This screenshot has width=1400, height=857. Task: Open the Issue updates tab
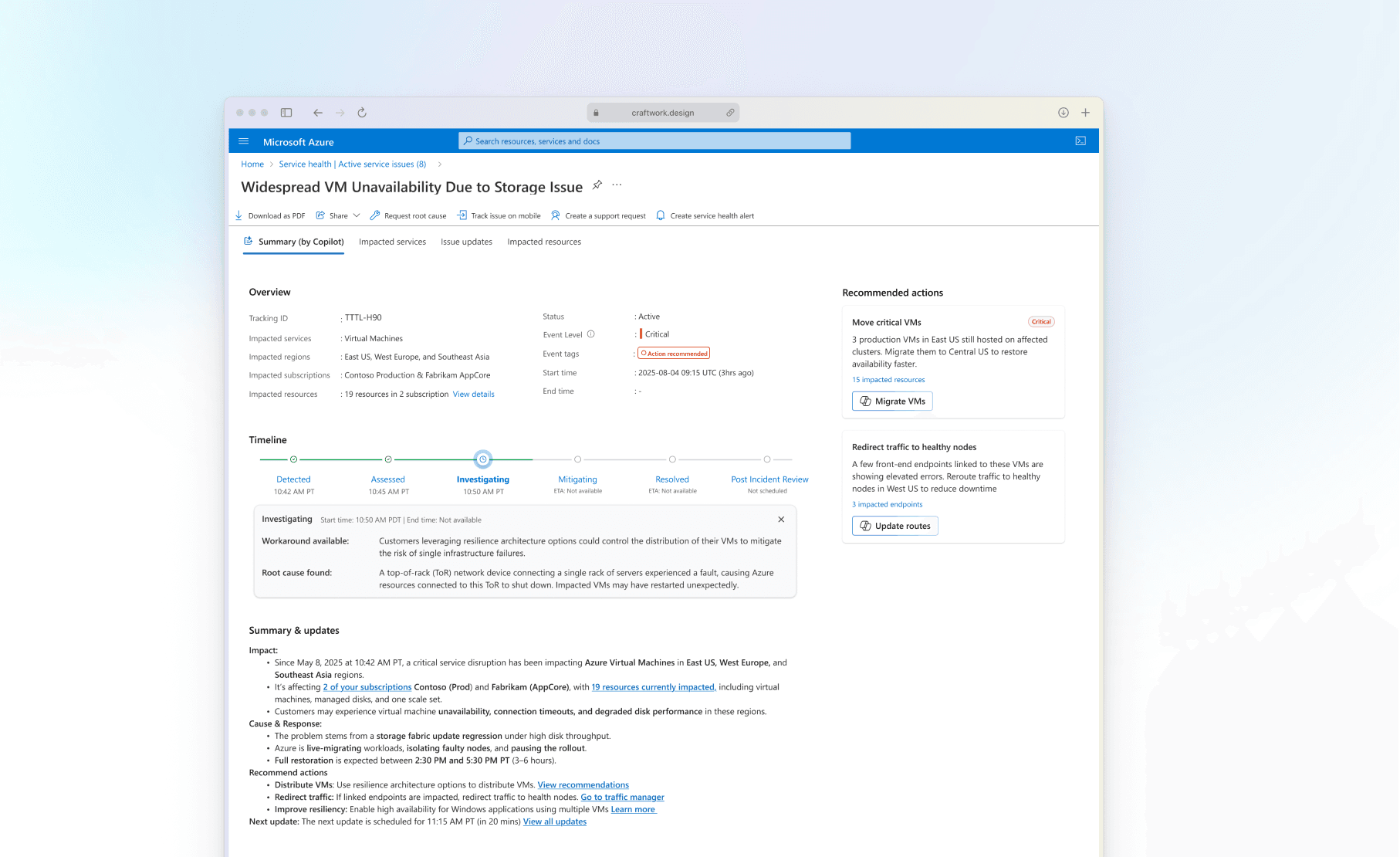coord(465,242)
